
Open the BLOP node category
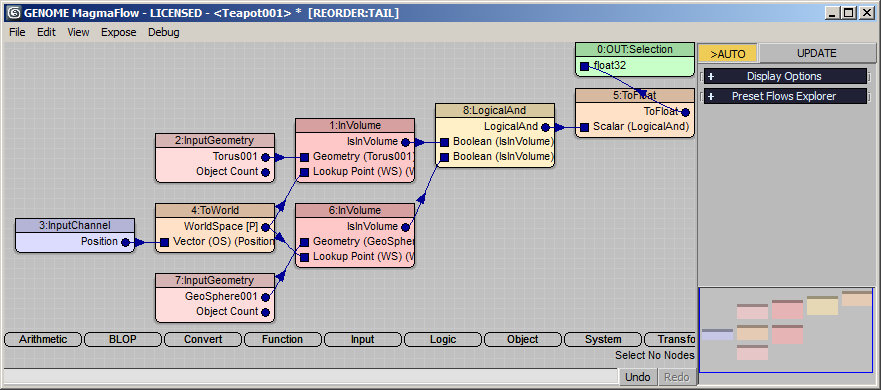[x=122, y=339]
